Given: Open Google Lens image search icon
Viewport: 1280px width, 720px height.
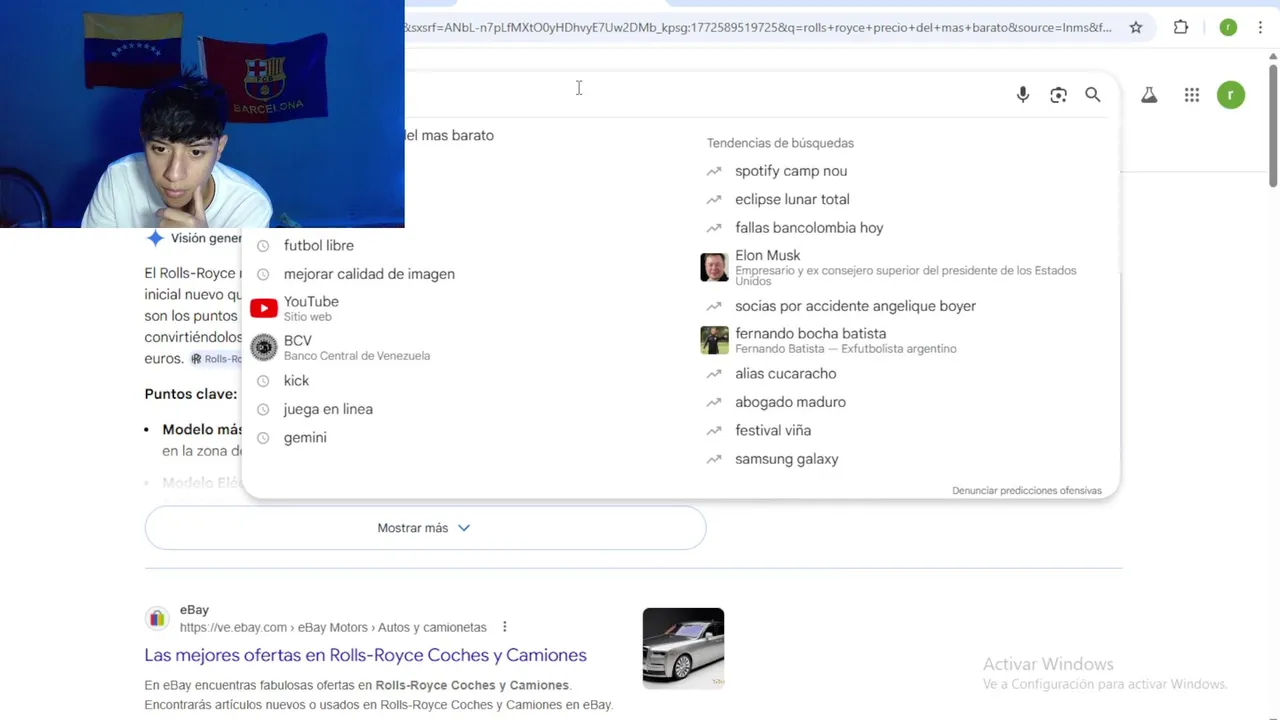Looking at the screenshot, I should pyautogui.click(x=1058, y=95).
